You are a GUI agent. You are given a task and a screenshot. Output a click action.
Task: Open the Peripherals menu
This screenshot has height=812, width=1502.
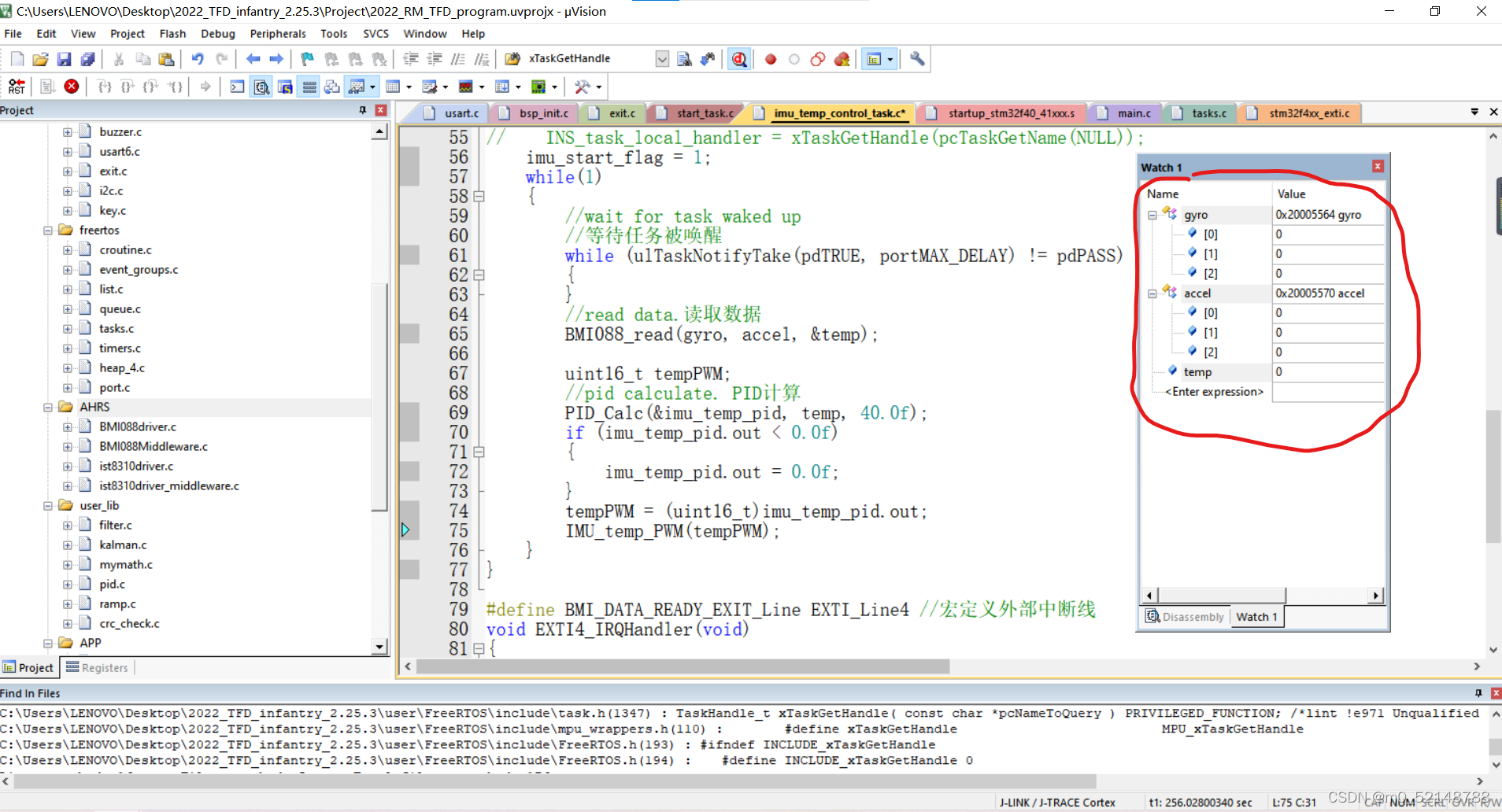[278, 34]
